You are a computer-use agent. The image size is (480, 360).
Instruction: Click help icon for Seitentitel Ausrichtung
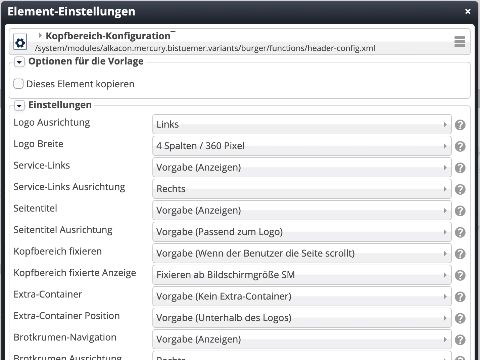click(460, 232)
